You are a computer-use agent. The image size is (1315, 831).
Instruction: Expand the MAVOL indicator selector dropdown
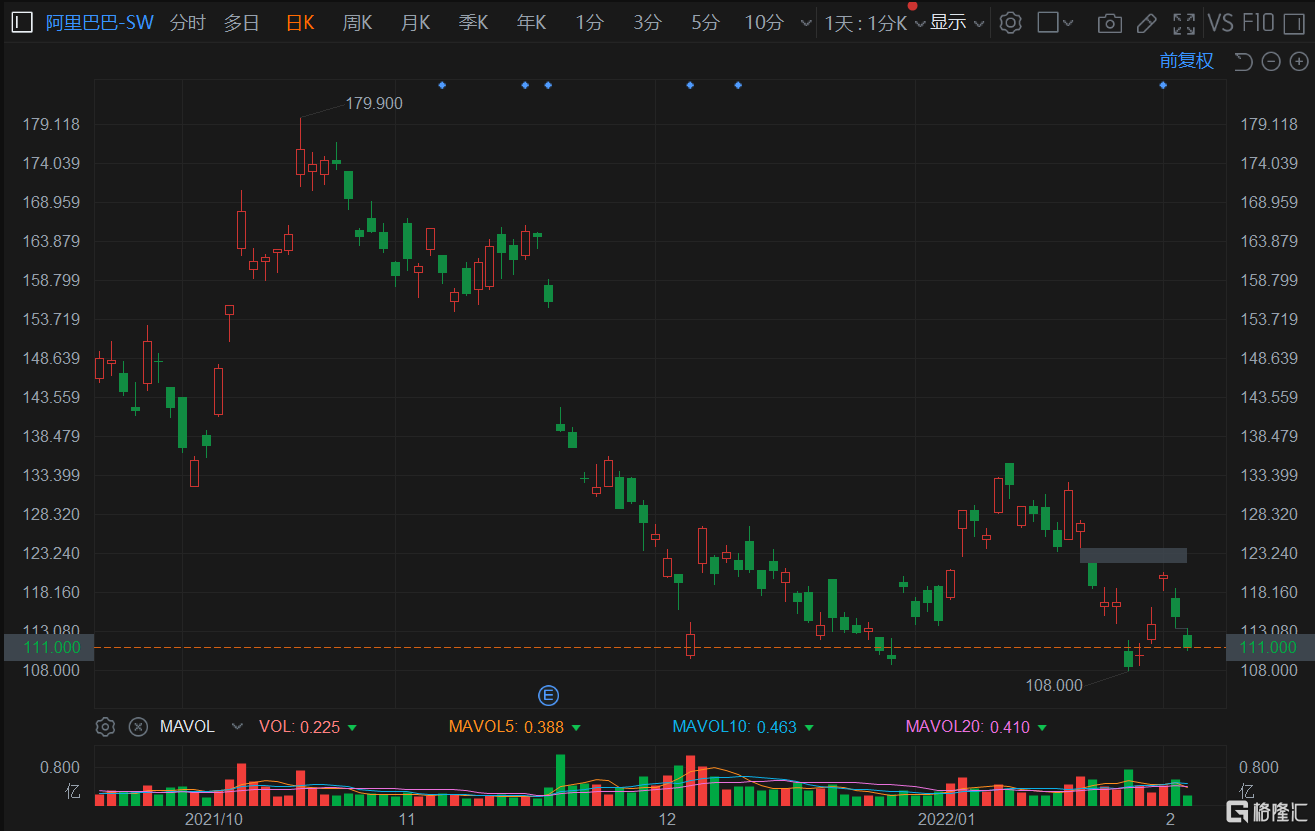(x=237, y=727)
